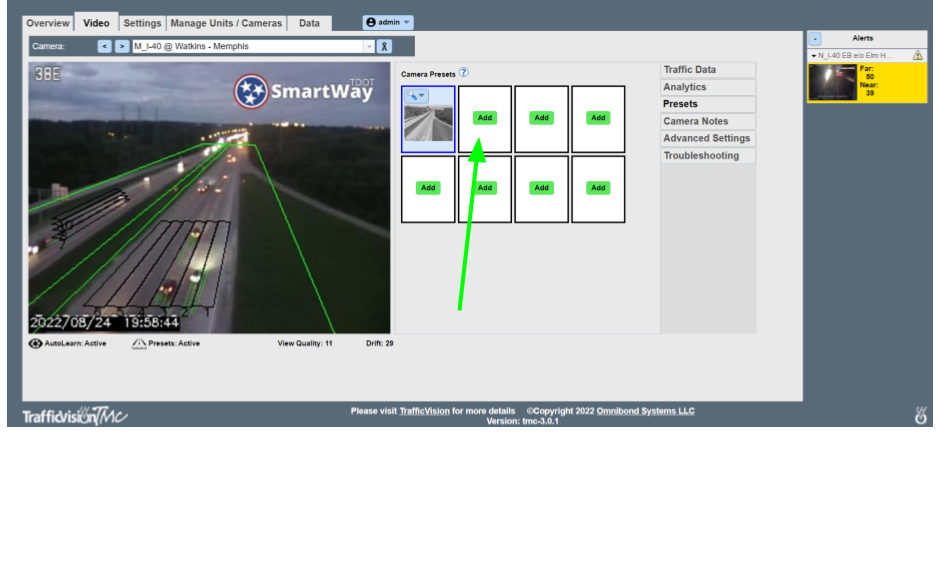The height and width of the screenshot is (572, 940).
Task: Click the Camera Presets heading text
Action: (428, 74)
